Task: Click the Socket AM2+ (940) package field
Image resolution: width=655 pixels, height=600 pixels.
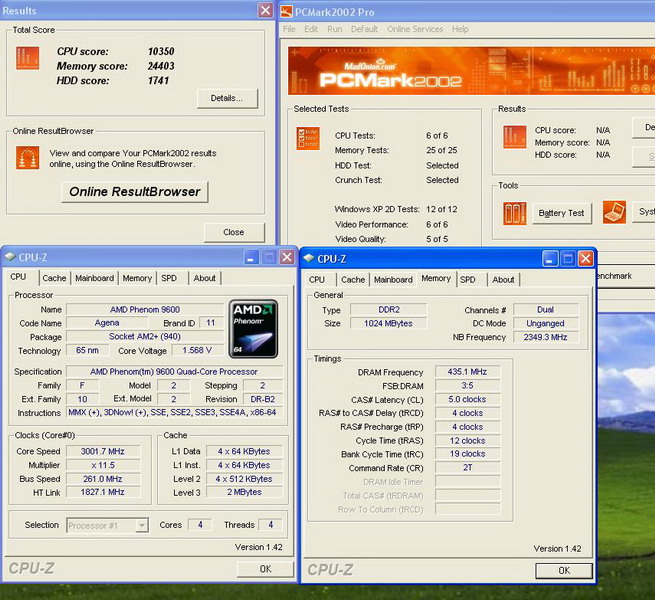Action: pos(145,336)
